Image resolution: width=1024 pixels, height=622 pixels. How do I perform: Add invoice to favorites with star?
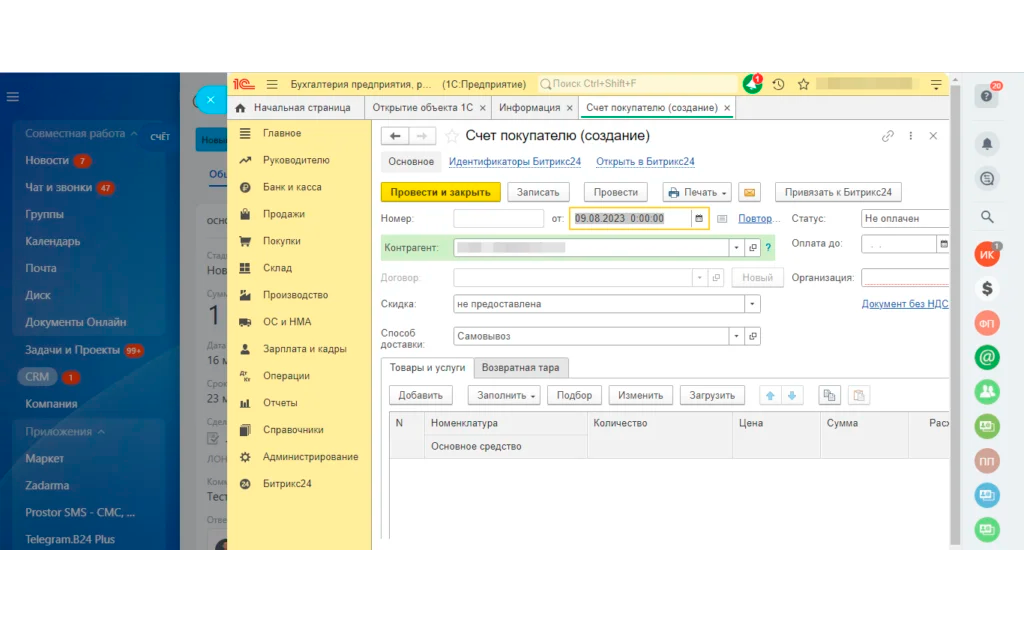click(451, 136)
